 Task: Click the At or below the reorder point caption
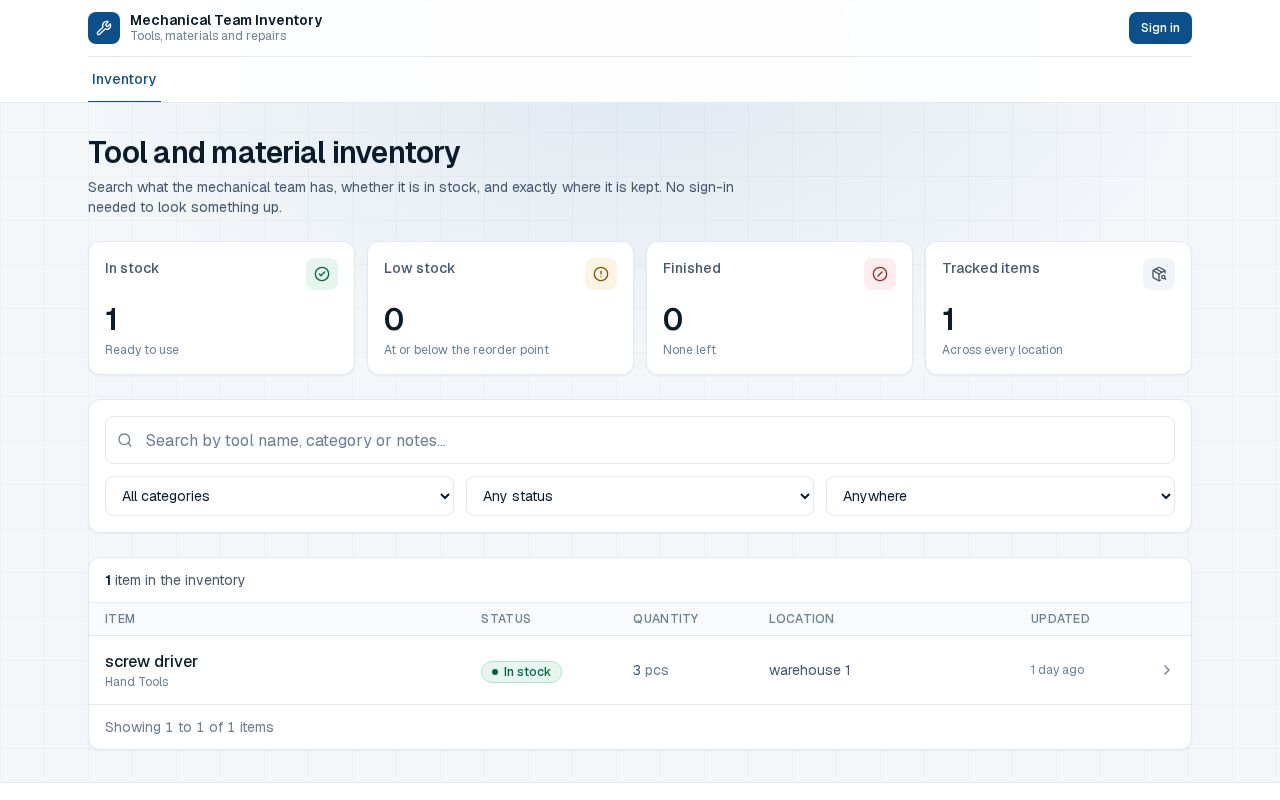point(466,350)
